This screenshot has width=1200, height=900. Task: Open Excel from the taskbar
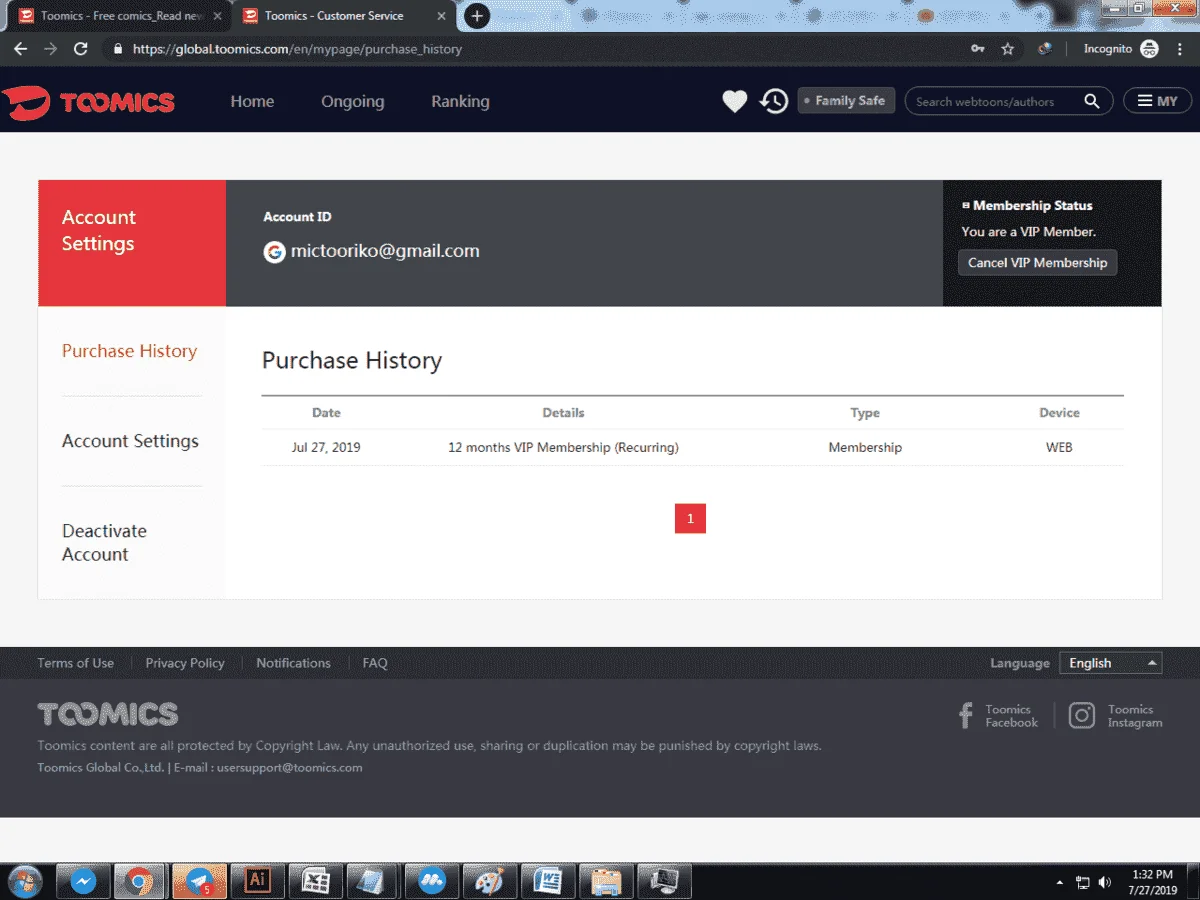point(315,881)
